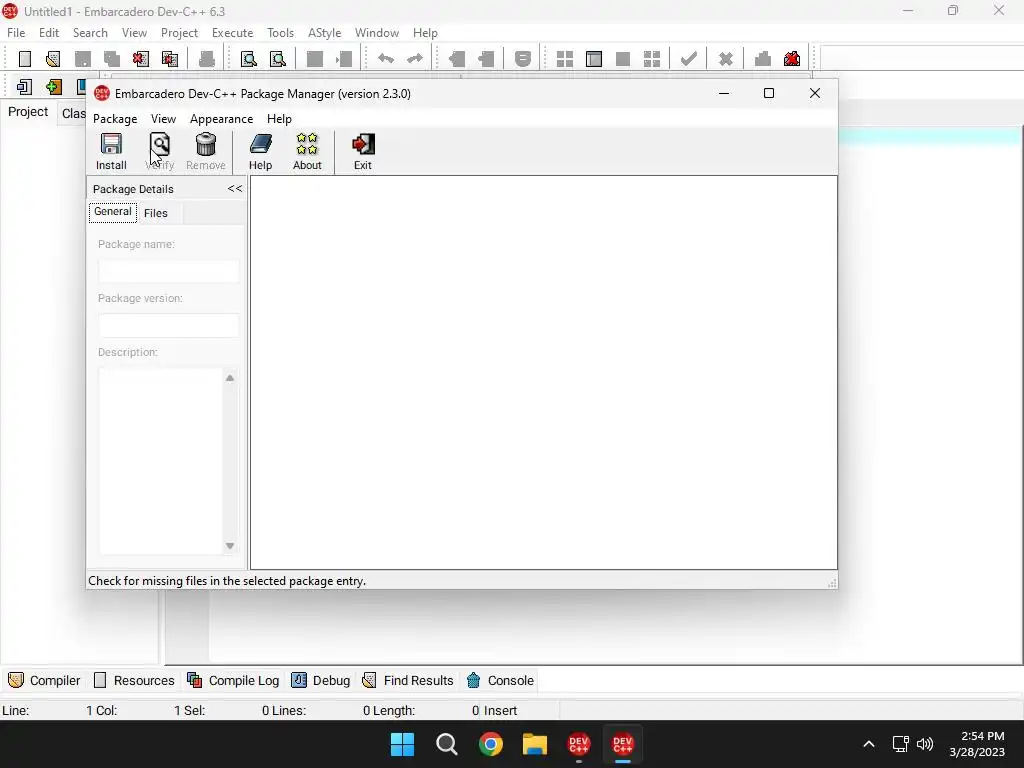Click the Save All icon in Dev-C++ toolbar
The height and width of the screenshot is (768, 1024).
pos(112,59)
